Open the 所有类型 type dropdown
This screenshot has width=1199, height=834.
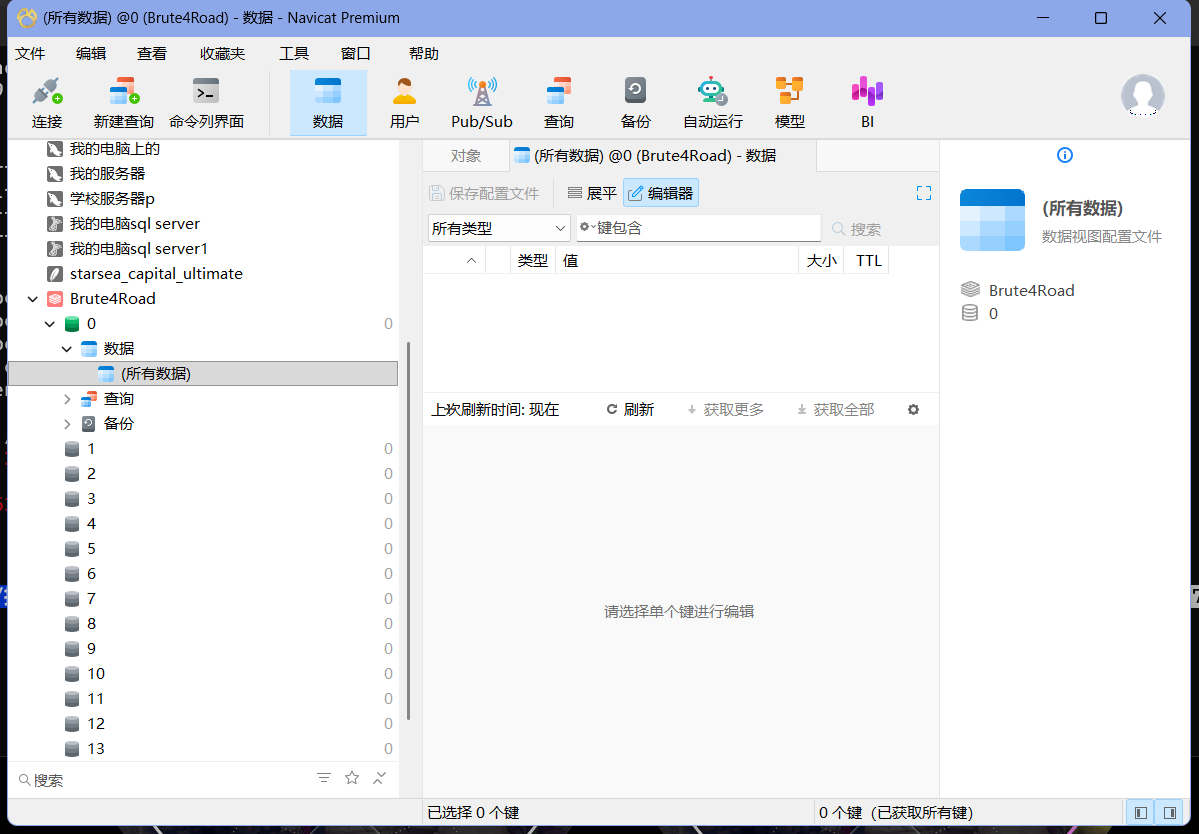coord(499,229)
